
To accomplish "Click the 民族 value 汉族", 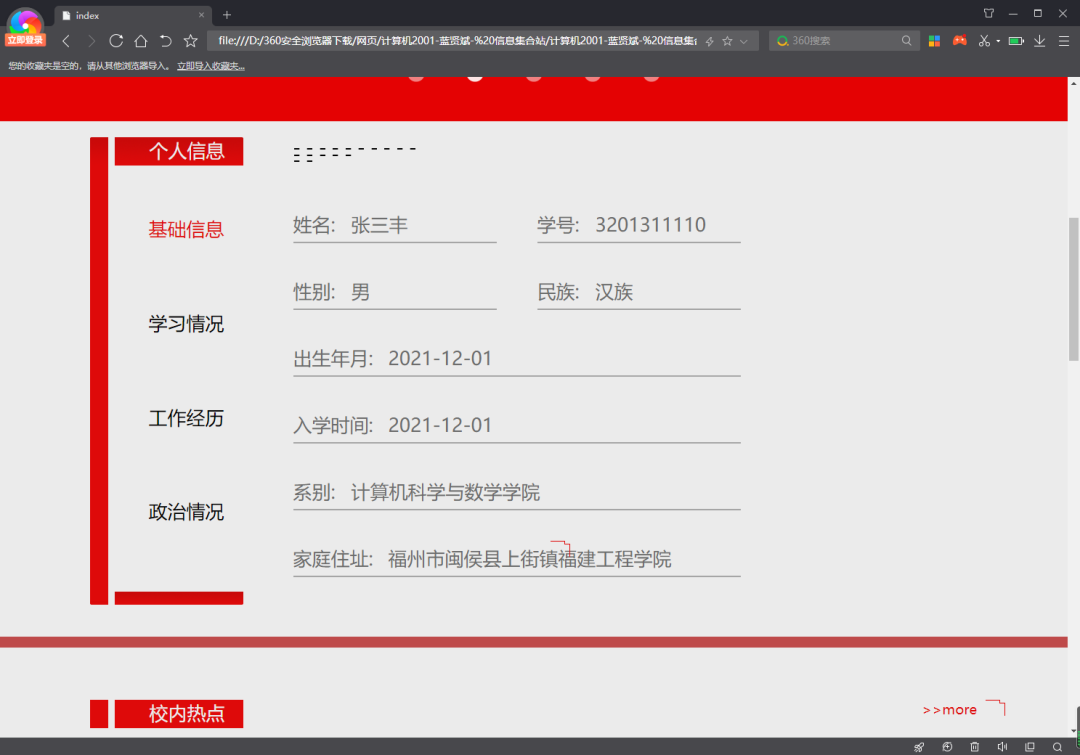I will pyautogui.click(x=614, y=292).
